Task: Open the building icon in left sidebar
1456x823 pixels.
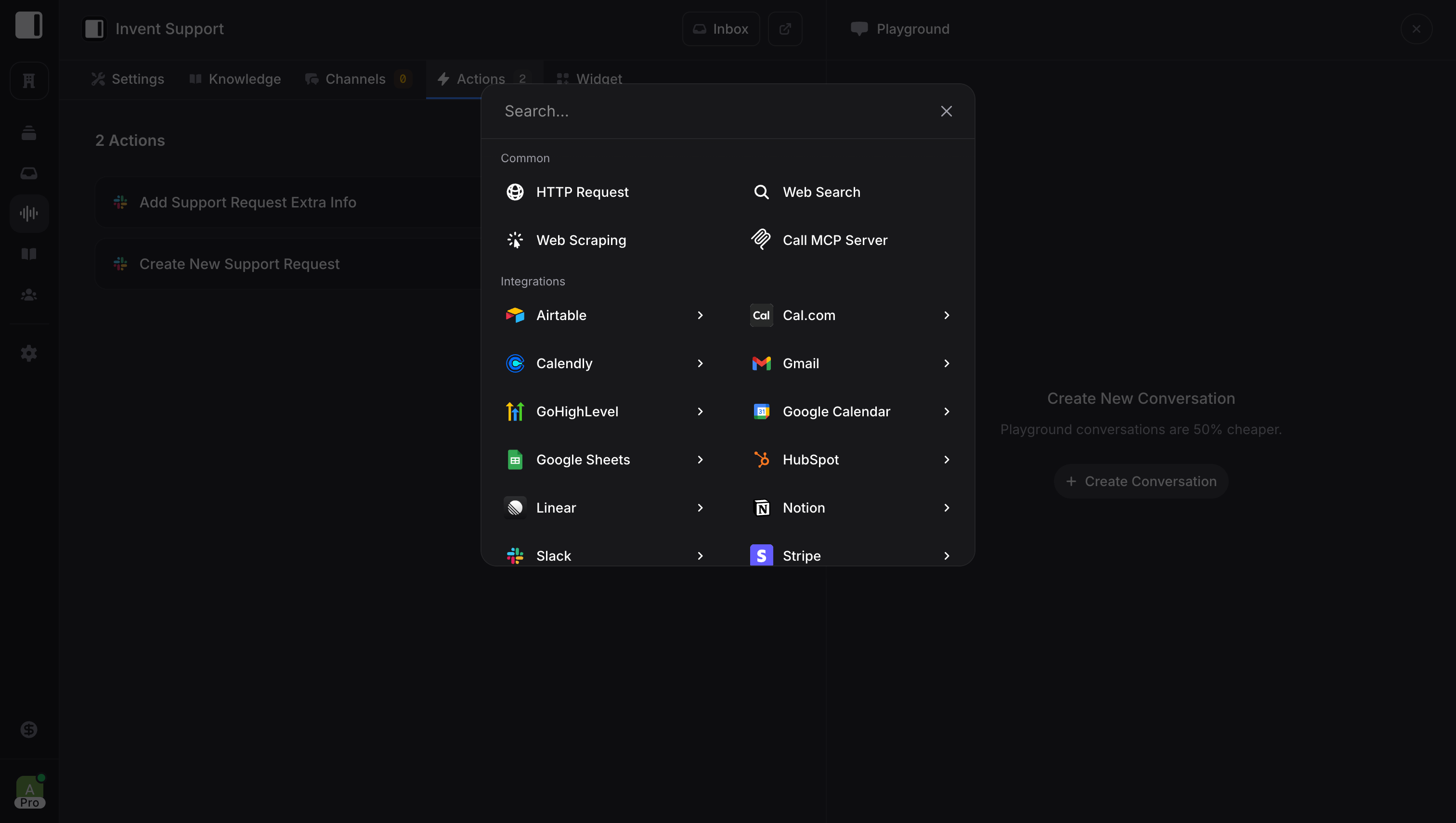Action: (29, 81)
